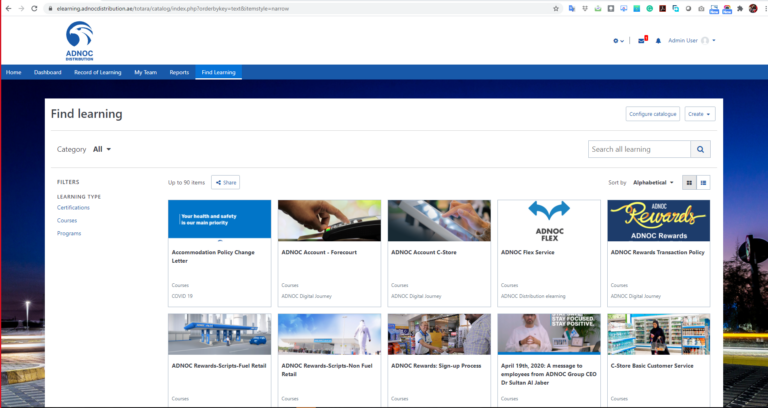Click the Find learning heading
The width and height of the screenshot is (768, 408).
coord(87,114)
